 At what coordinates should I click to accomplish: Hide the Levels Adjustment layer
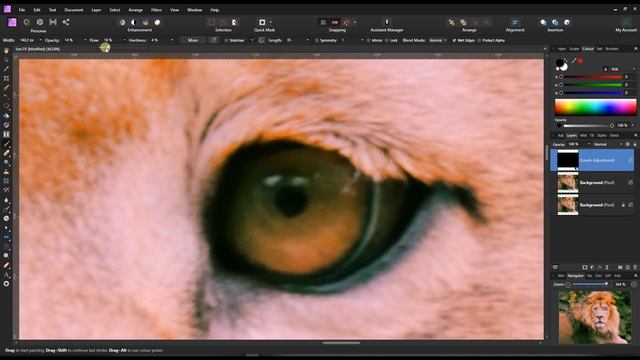click(x=631, y=160)
